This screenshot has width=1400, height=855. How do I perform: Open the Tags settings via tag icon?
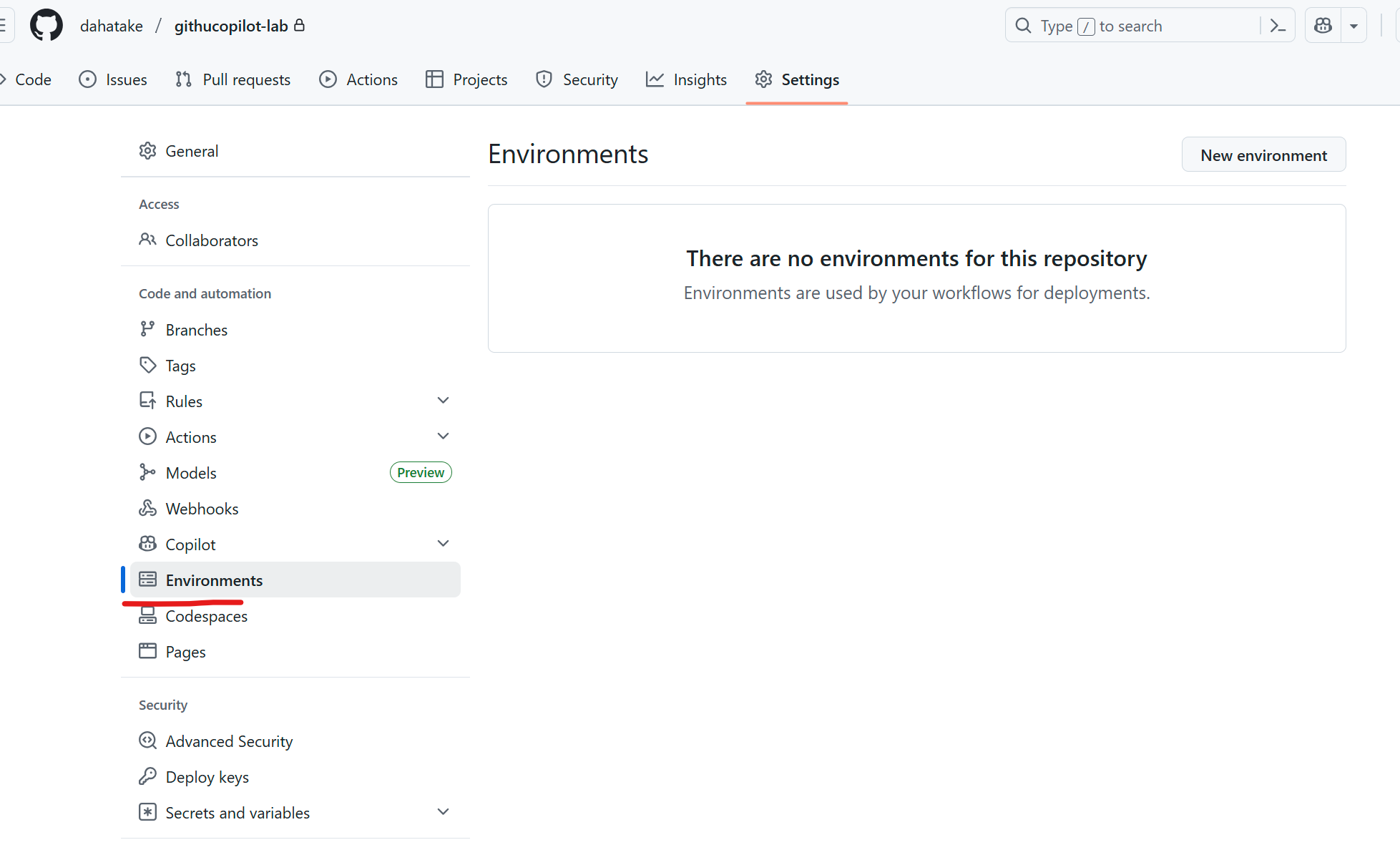(x=147, y=365)
